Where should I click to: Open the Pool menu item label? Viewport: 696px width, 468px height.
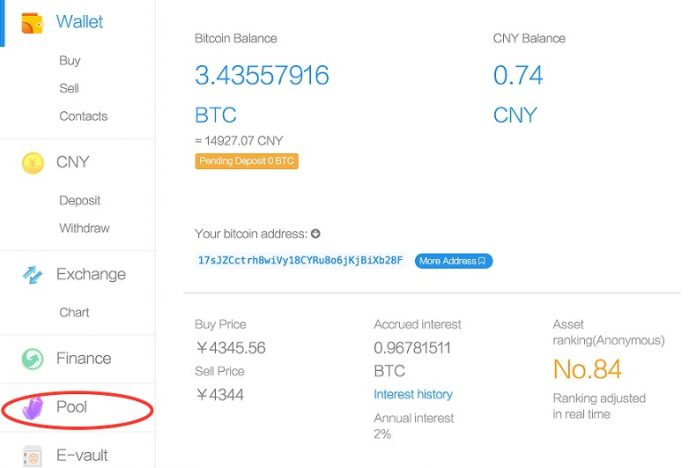tap(72, 407)
